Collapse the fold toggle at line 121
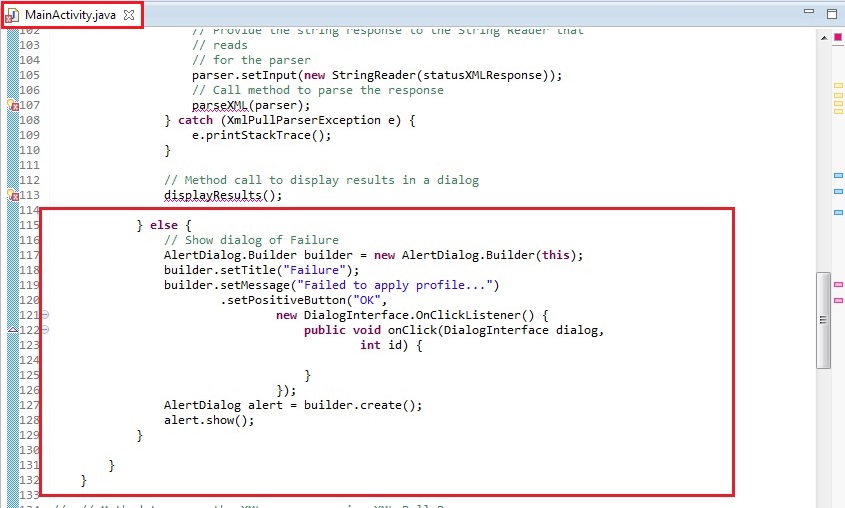The image size is (845, 508). (x=45, y=315)
